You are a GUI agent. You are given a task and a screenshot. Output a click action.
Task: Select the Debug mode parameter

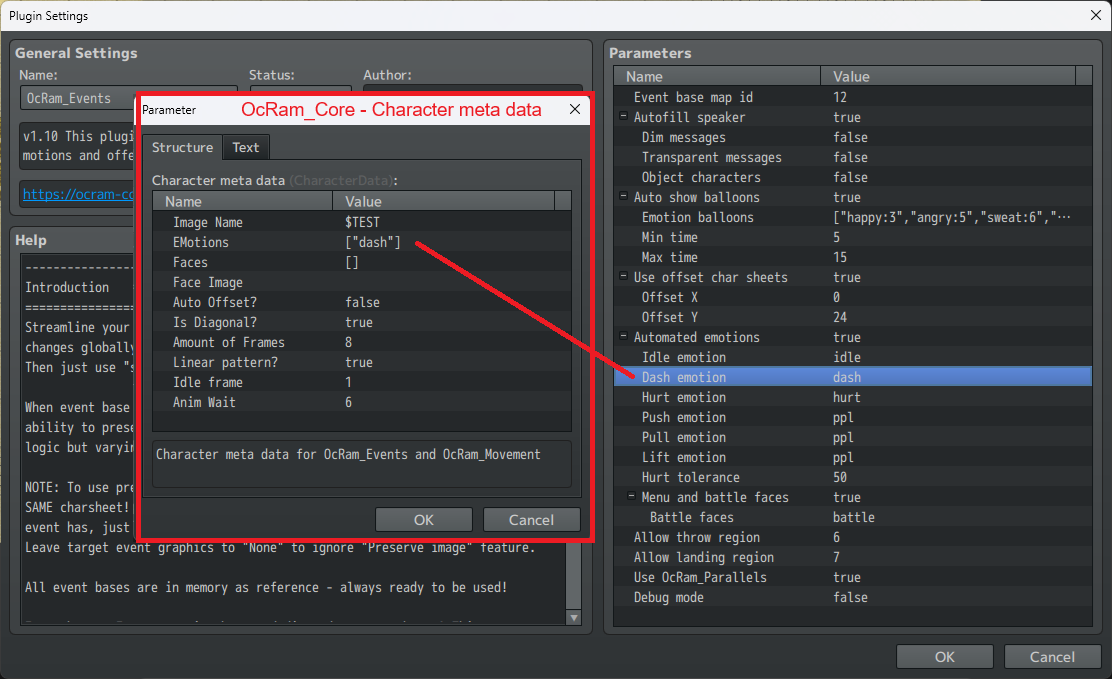[x=852, y=597]
